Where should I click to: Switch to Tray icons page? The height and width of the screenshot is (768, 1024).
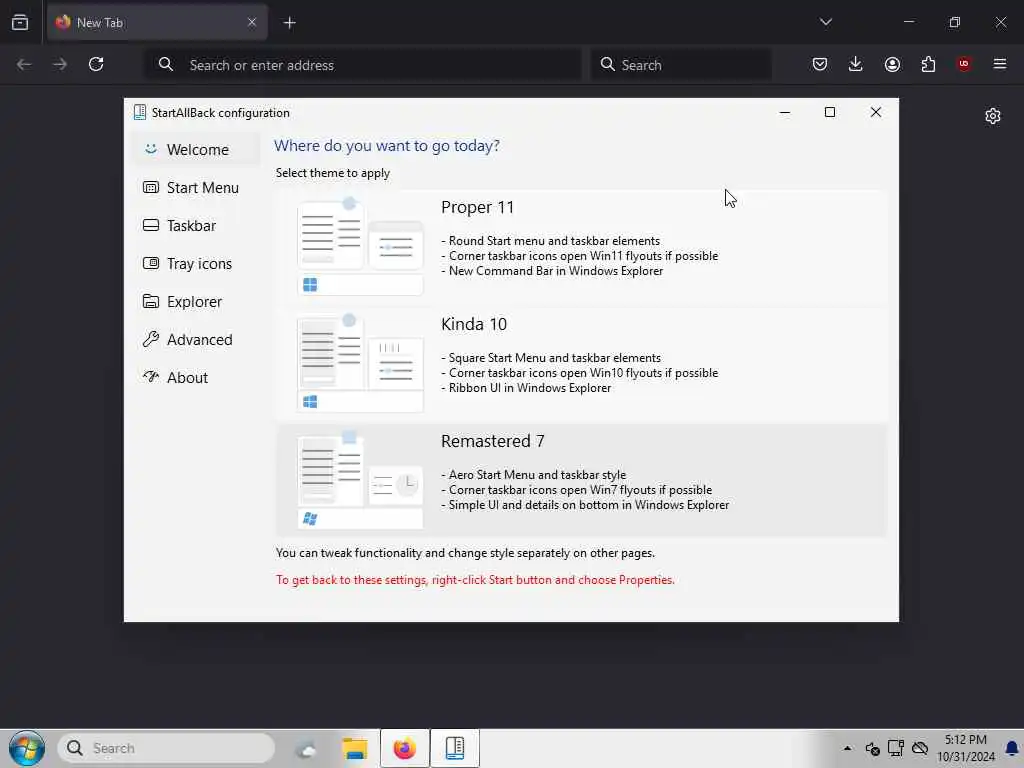[x=196, y=263]
